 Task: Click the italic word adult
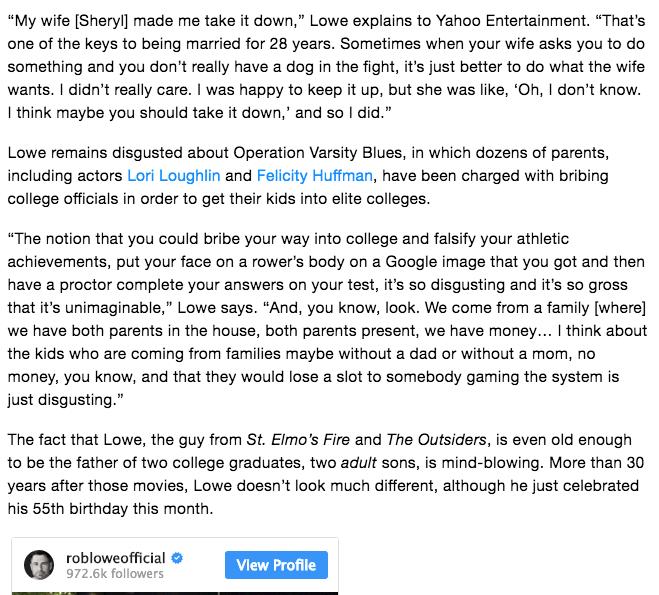[x=358, y=463]
